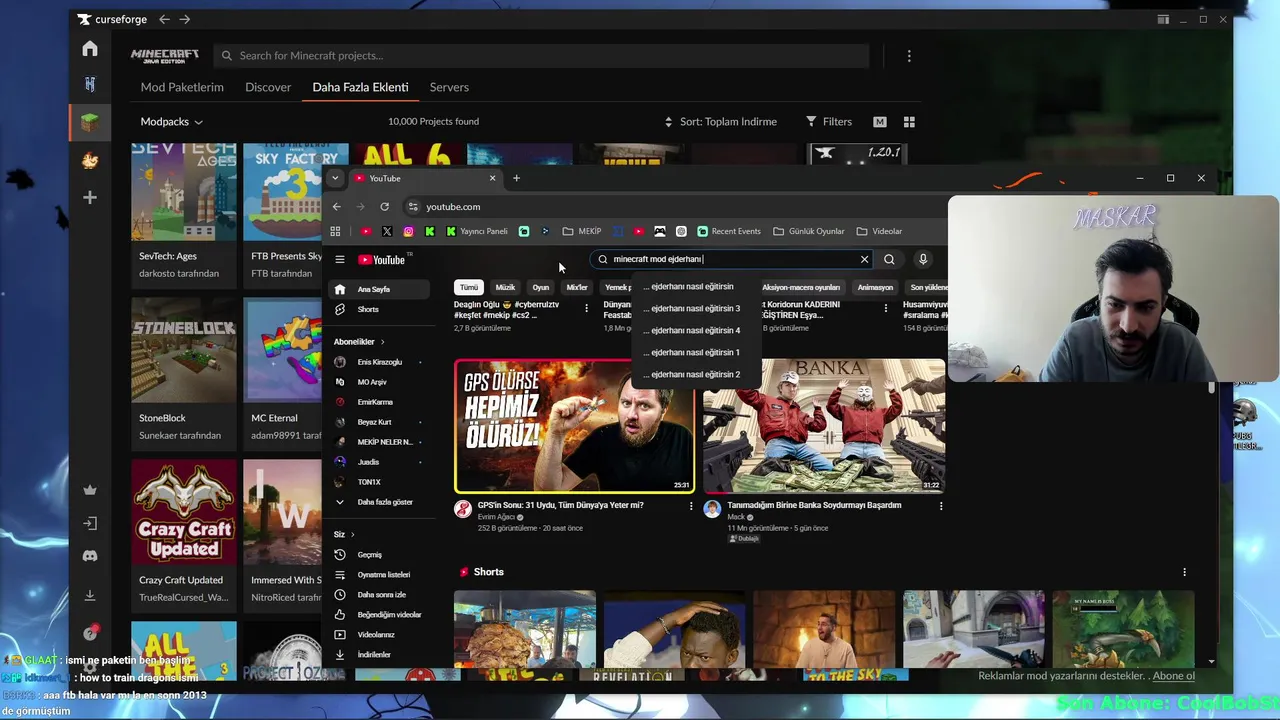The height and width of the screenshot is (720, 1280).
Task: Select the Animasyon category chip
Action: click(x=875, y=287)
